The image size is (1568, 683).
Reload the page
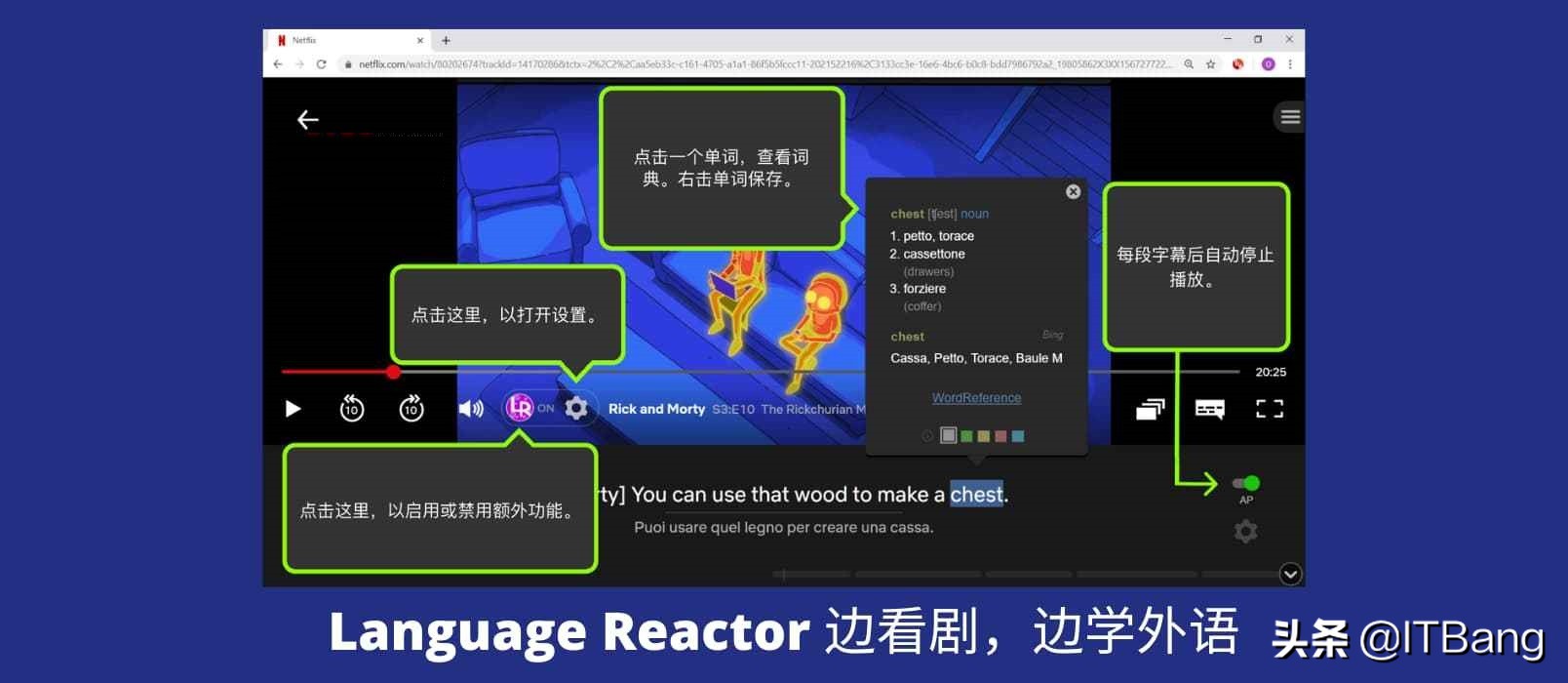click(321, 64)
